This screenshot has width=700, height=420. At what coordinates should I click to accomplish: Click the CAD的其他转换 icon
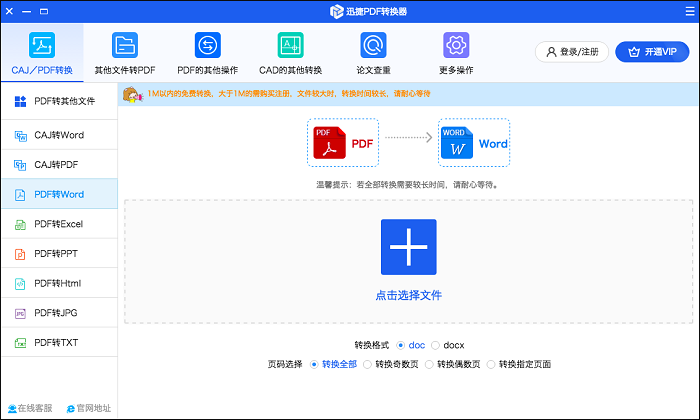click(x=290, y=46)
